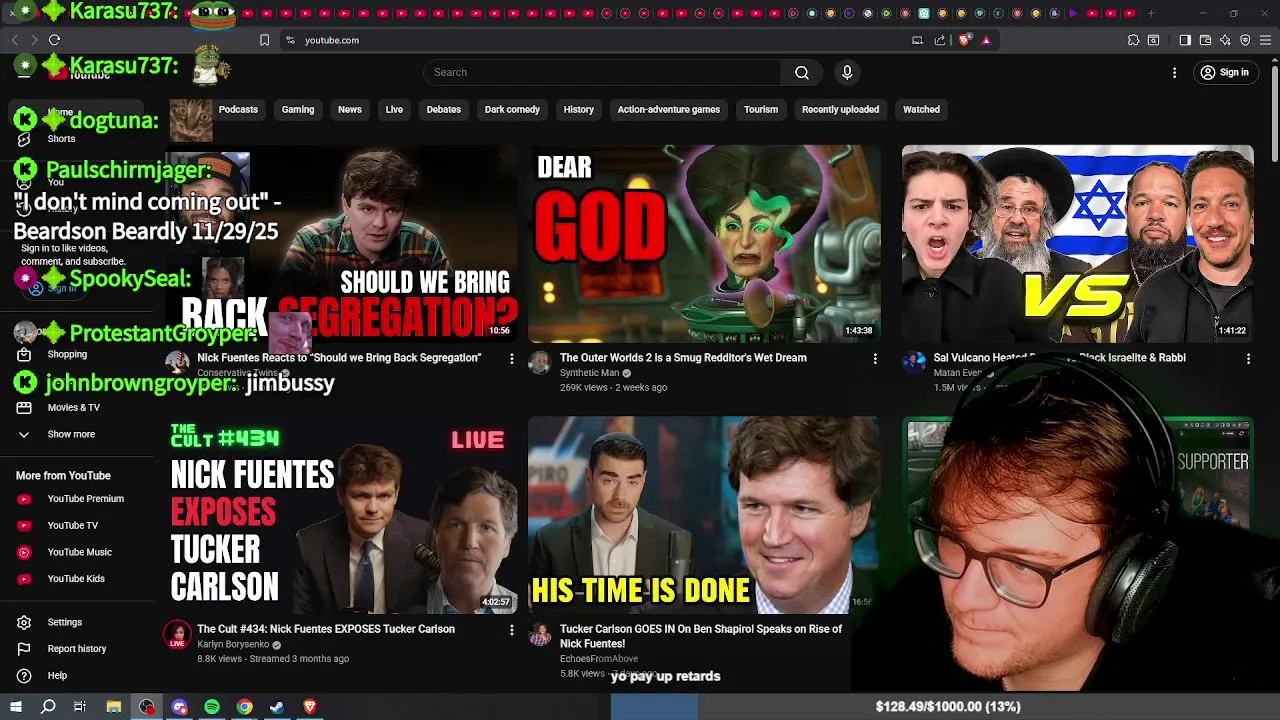
Task: Open File Explorer from the taskbar
Action: pos(114,707)
